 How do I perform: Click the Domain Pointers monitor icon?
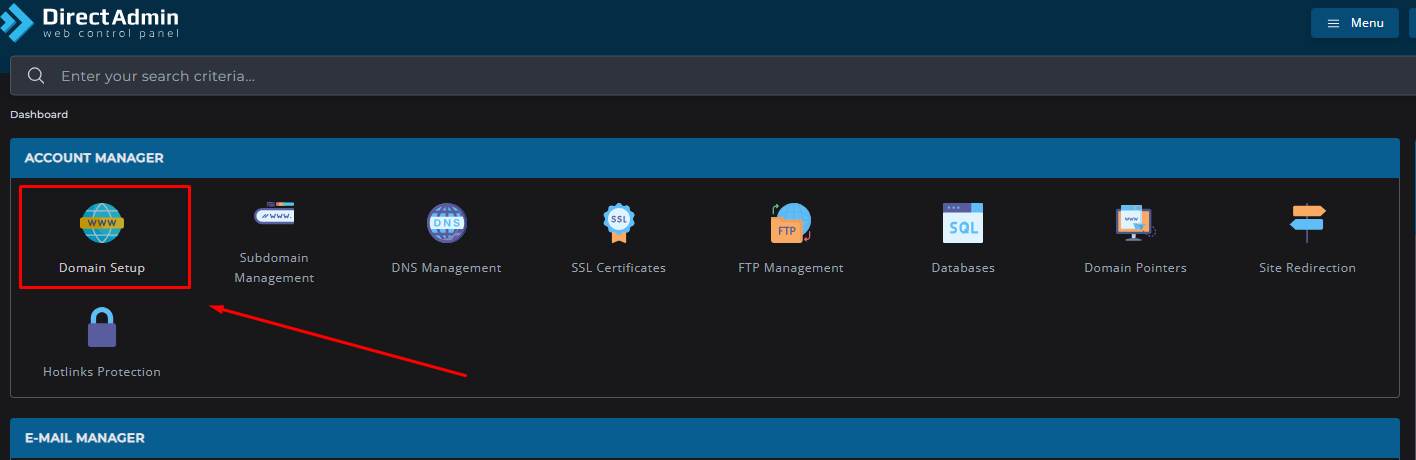coord(1135,223)
